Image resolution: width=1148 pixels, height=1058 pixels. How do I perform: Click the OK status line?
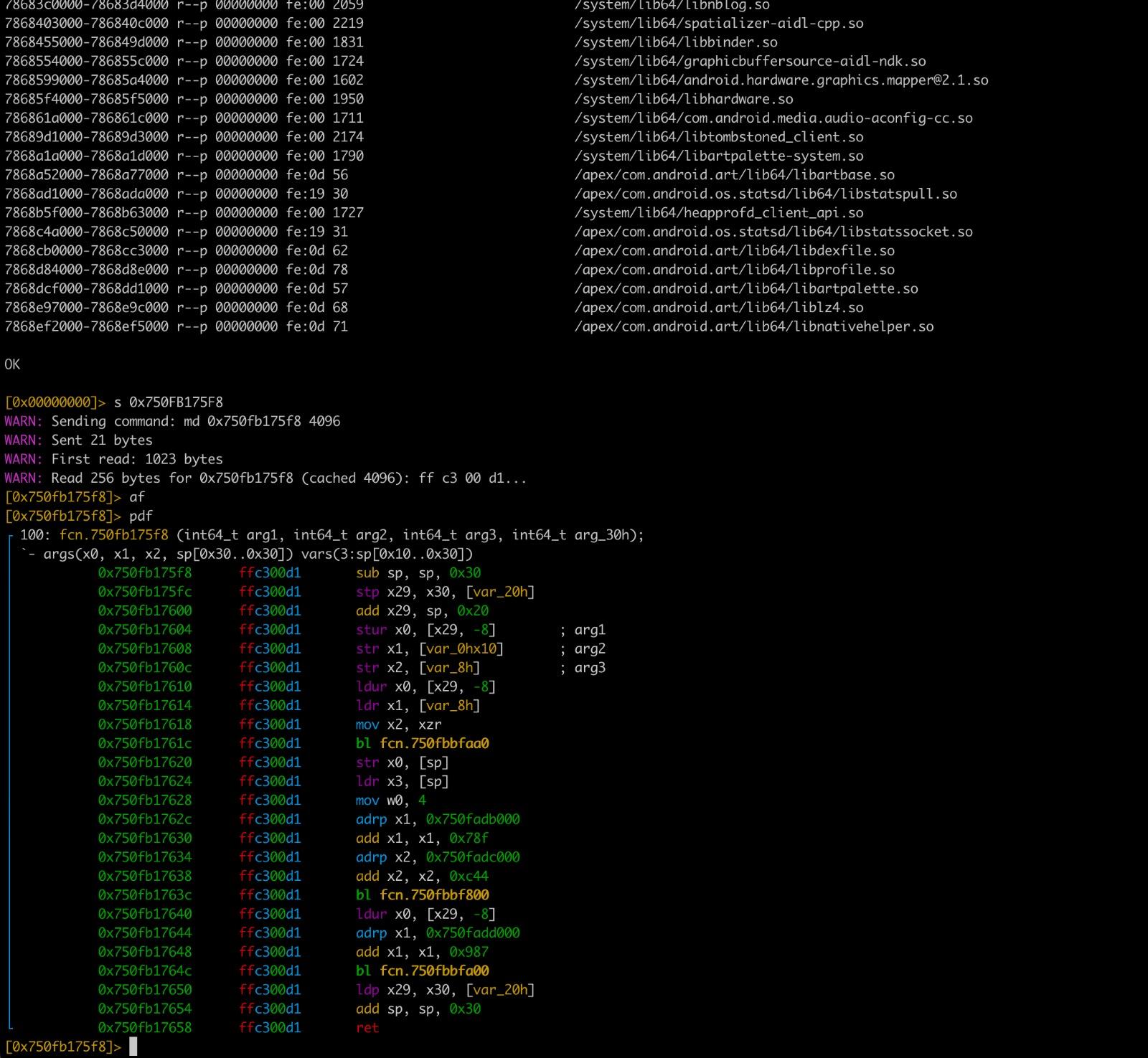(x=12, y=364)
